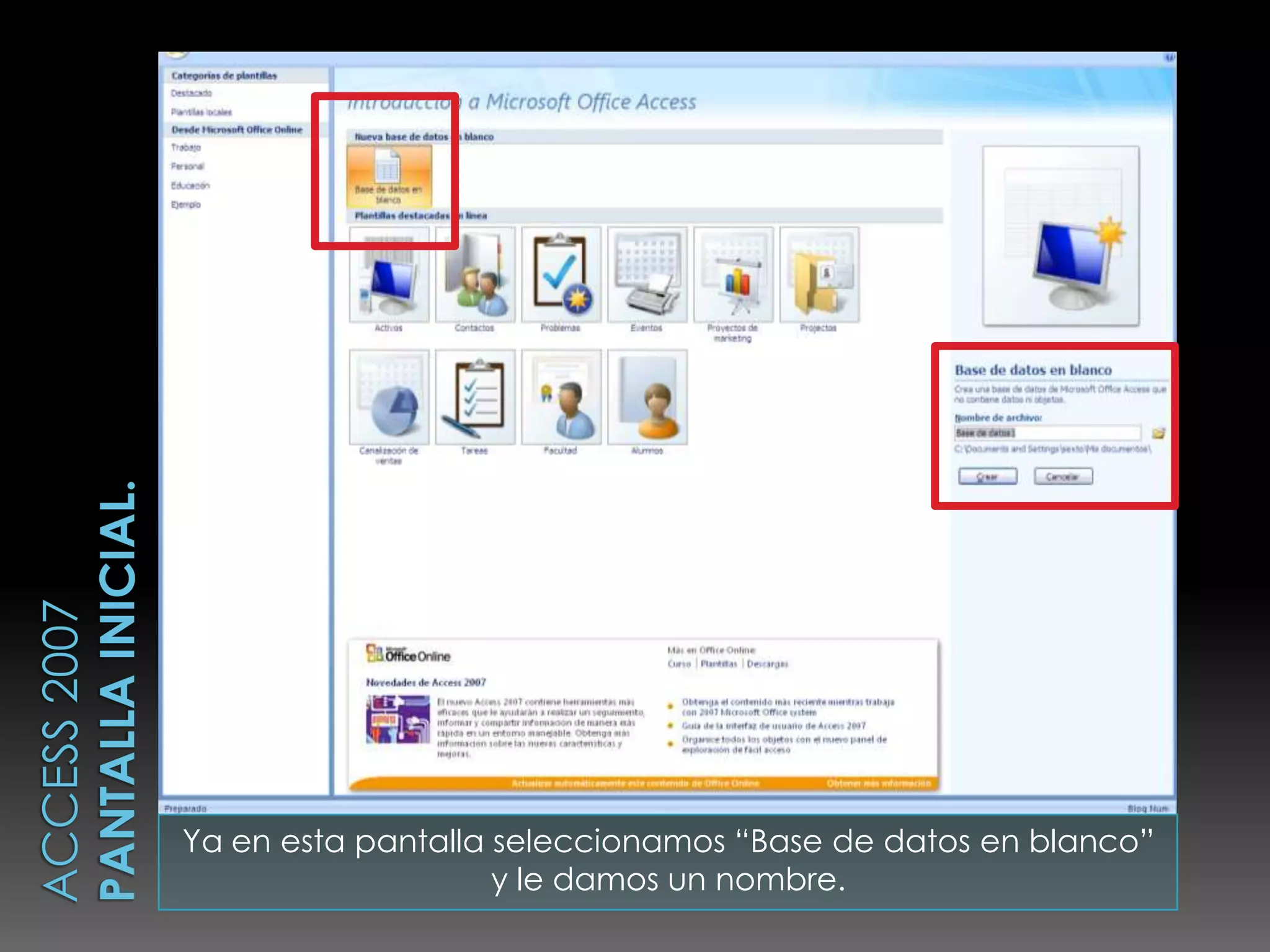Click the Categorías de plantillas header
This screenshot has width=1270, height=952.
[x=224, y=76]
